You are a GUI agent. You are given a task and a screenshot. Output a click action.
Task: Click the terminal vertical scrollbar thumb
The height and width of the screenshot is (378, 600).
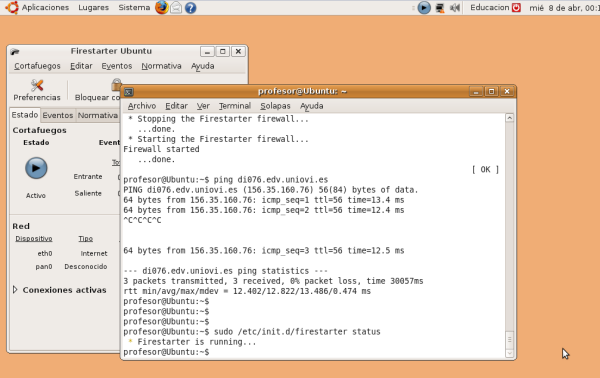[509, 339]
